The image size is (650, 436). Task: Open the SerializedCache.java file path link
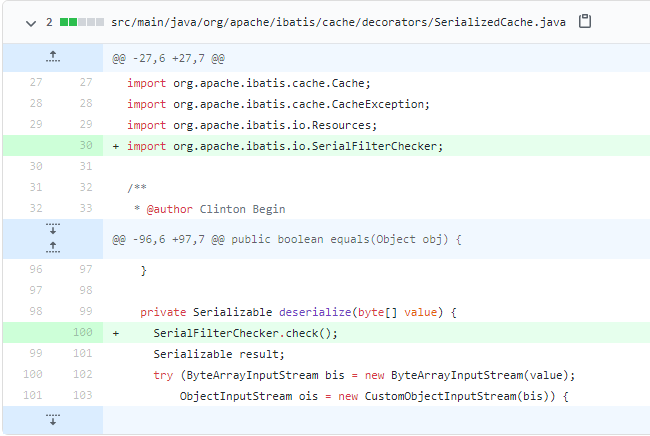[340, 21]
